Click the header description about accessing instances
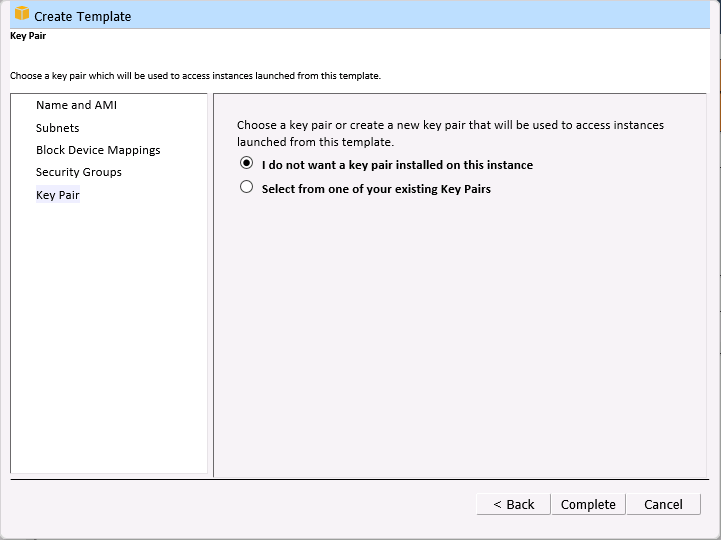 [195, 75]
